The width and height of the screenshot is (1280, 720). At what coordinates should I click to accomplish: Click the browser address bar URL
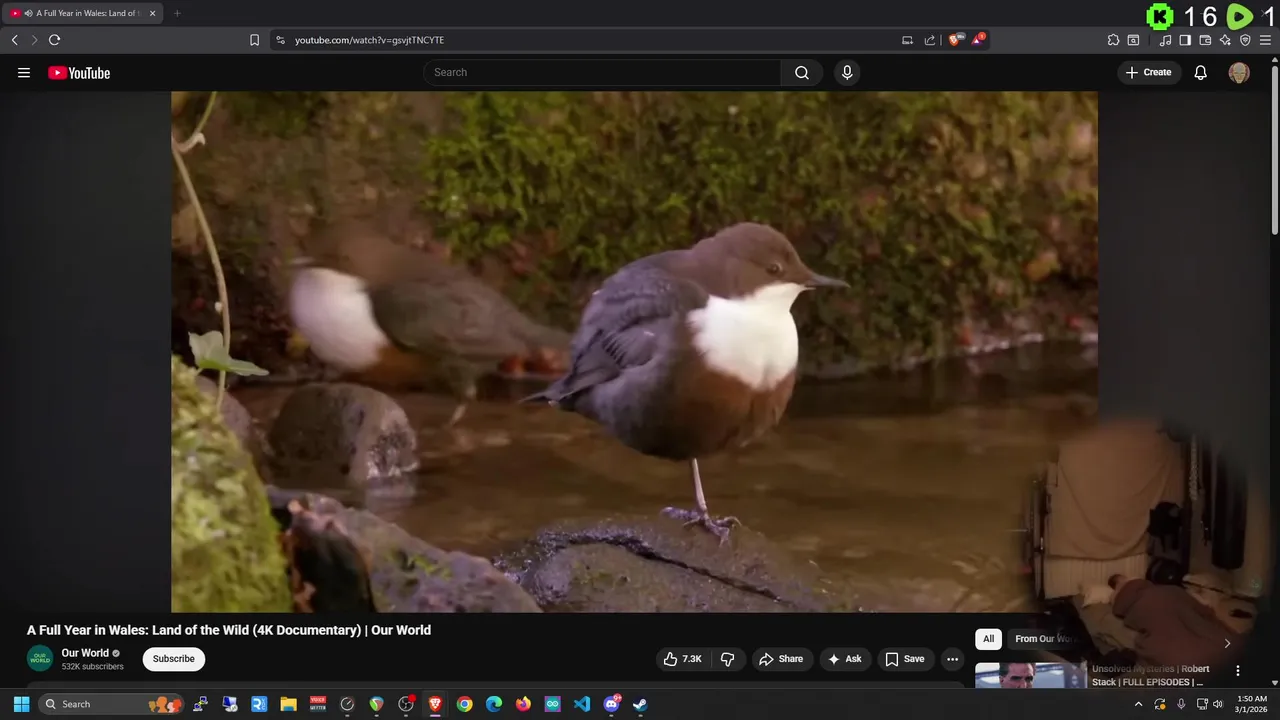click(x=369, y=40)
